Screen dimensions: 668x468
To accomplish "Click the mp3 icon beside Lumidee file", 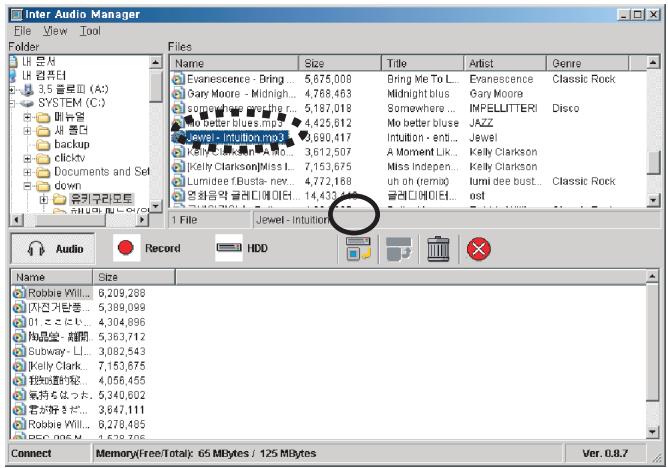I will pos(178,181).
